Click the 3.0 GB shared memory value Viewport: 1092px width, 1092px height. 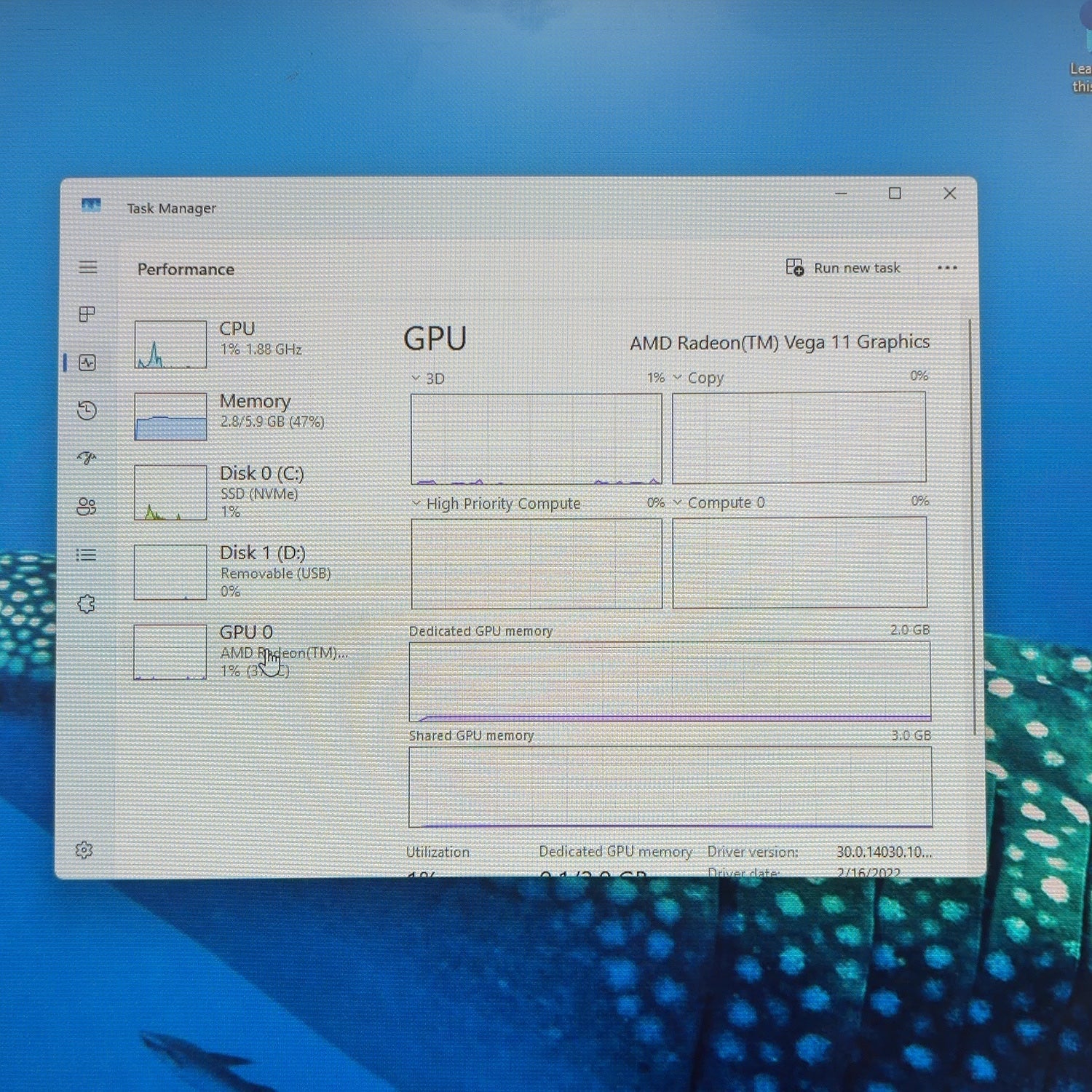pos(911,735)
